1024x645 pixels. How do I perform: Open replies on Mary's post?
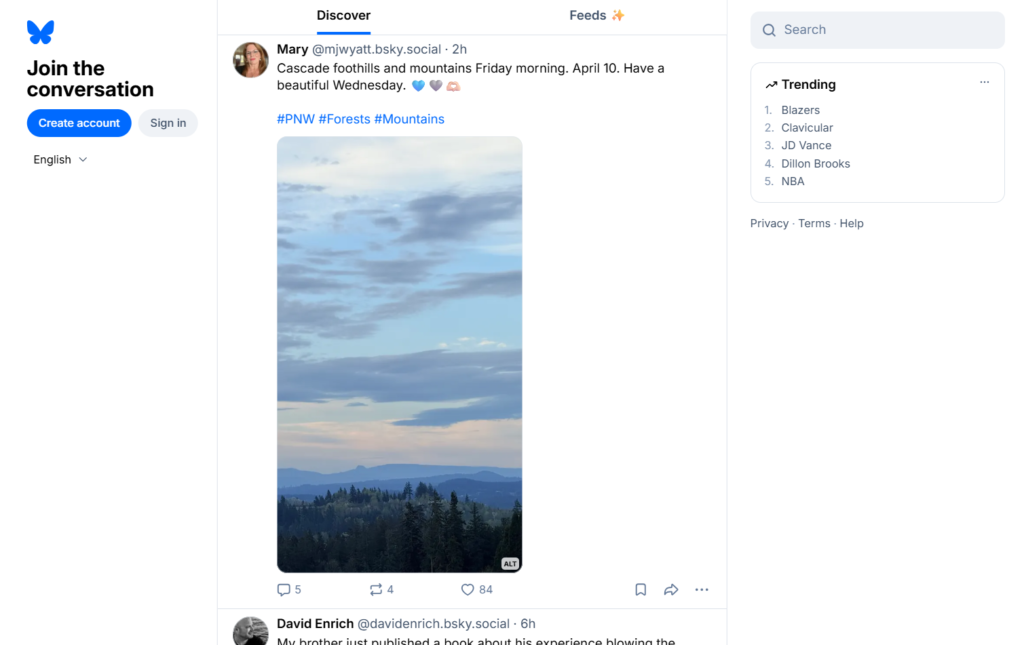click(288, 590)
